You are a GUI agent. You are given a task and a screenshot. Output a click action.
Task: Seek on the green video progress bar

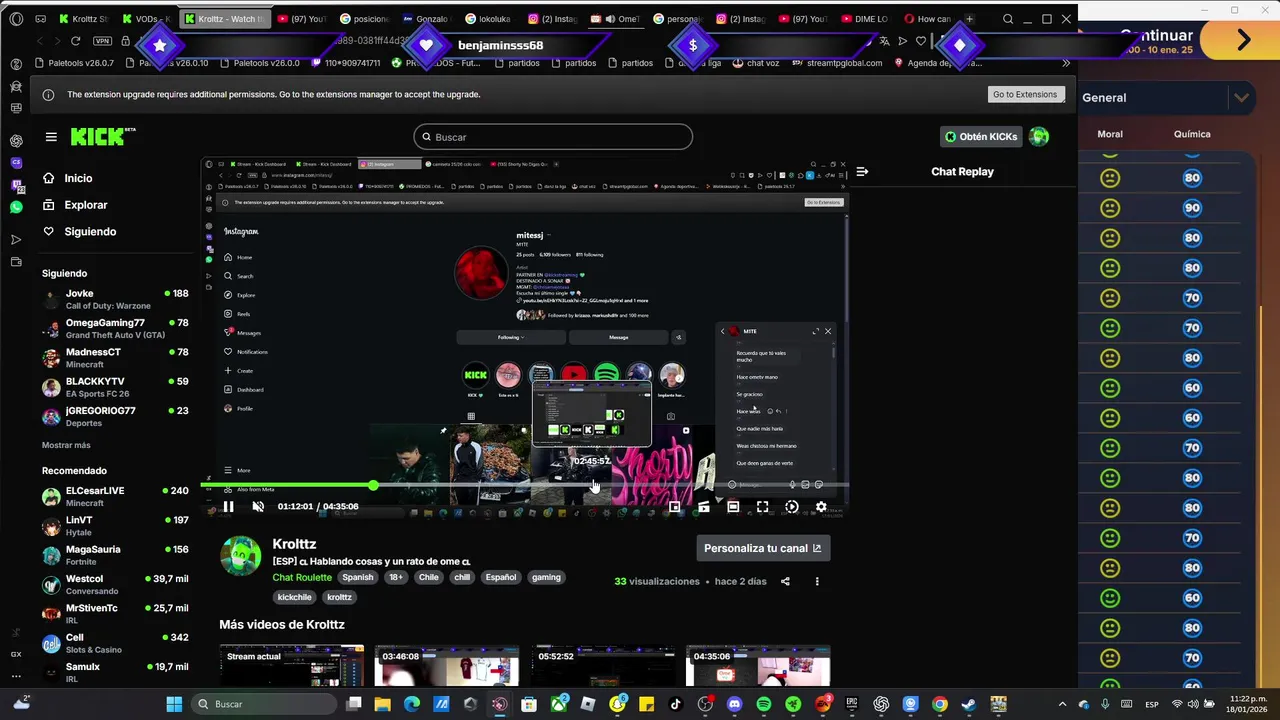click(x=525, y=486)
